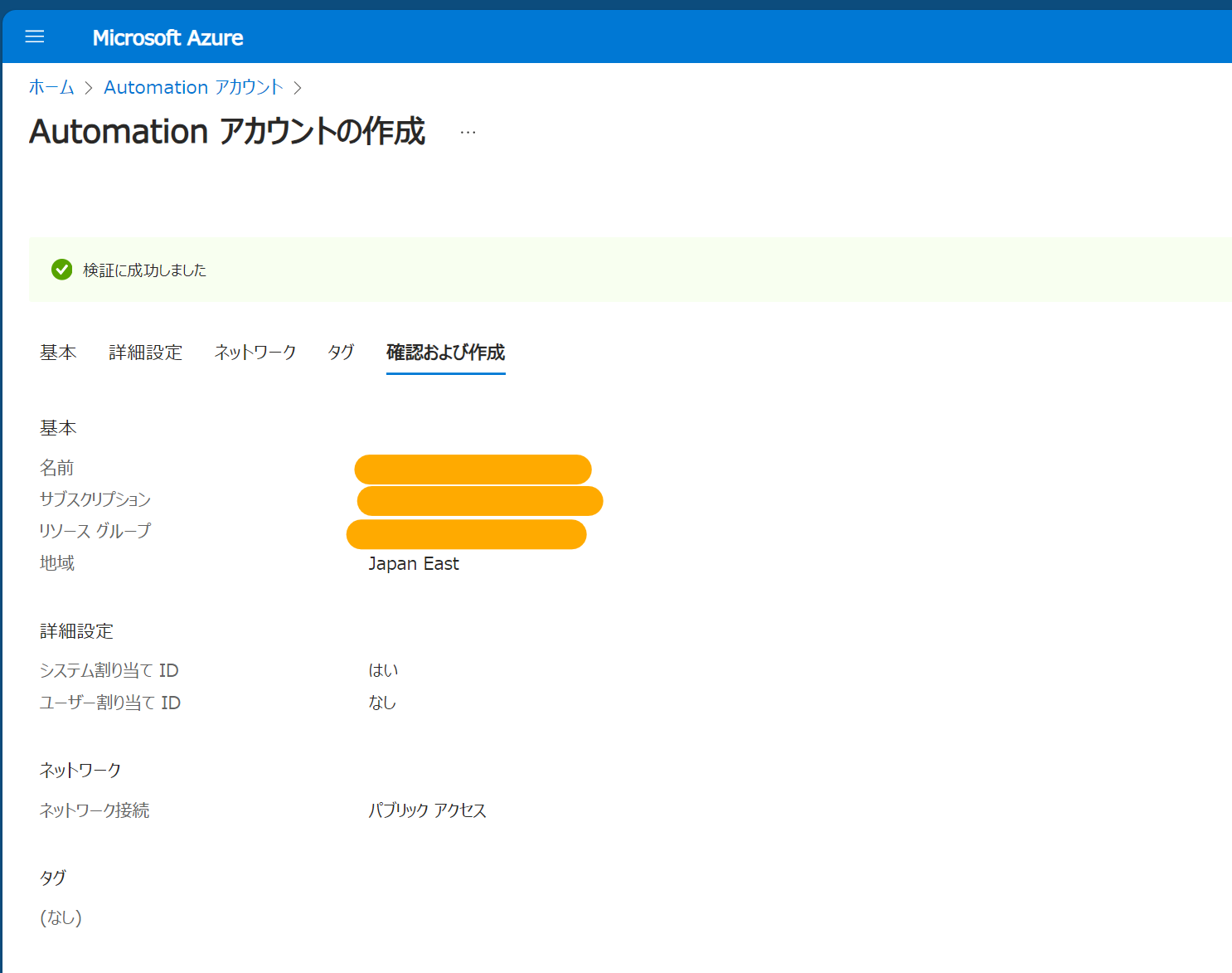1232x973 pixels.
Task: Go to ホーム breadcrumb link
Action: [51, 87]
